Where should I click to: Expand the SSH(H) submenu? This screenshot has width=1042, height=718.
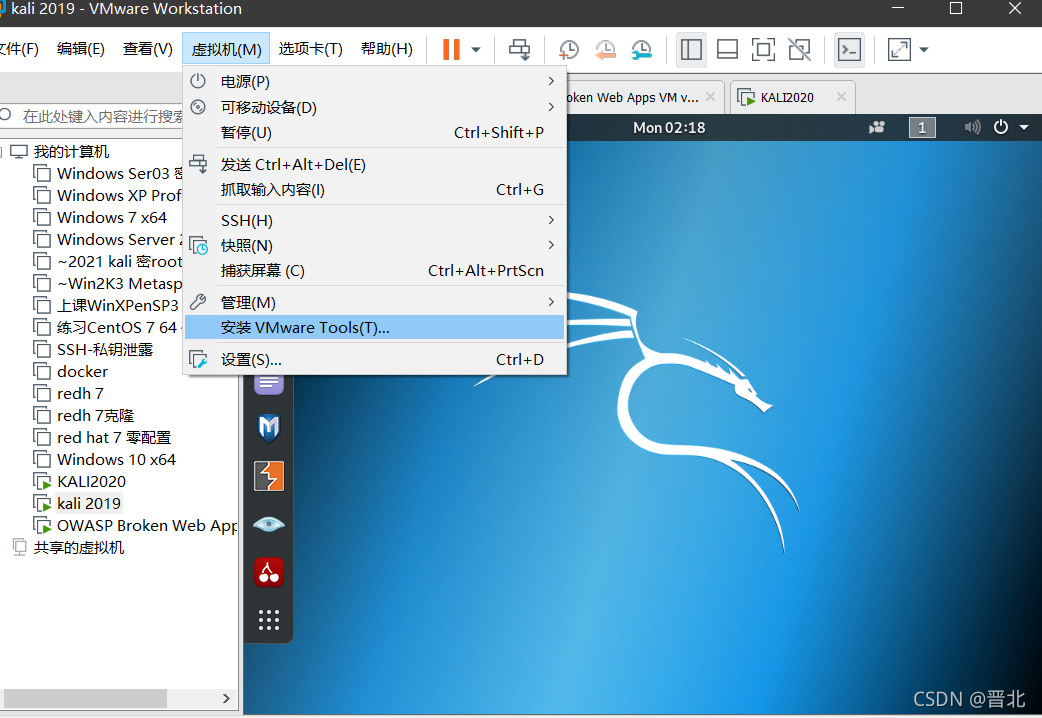click(375, 220)
